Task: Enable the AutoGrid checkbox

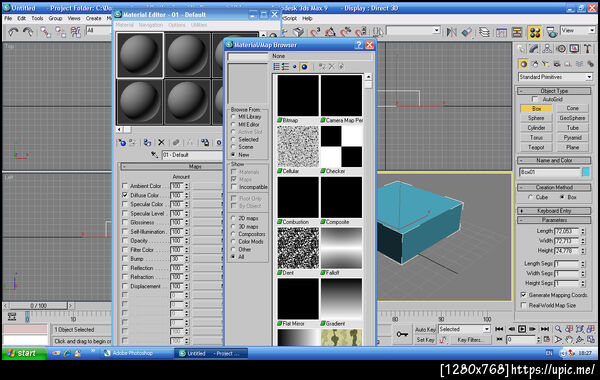Action: point(535,99)
